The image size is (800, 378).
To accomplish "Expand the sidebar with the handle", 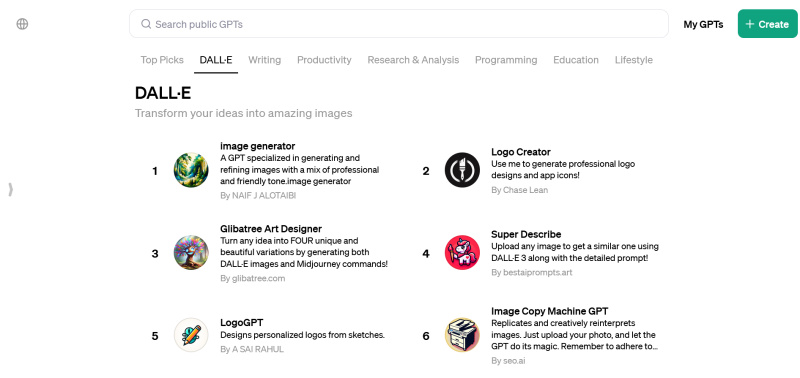I will (10, 190).
